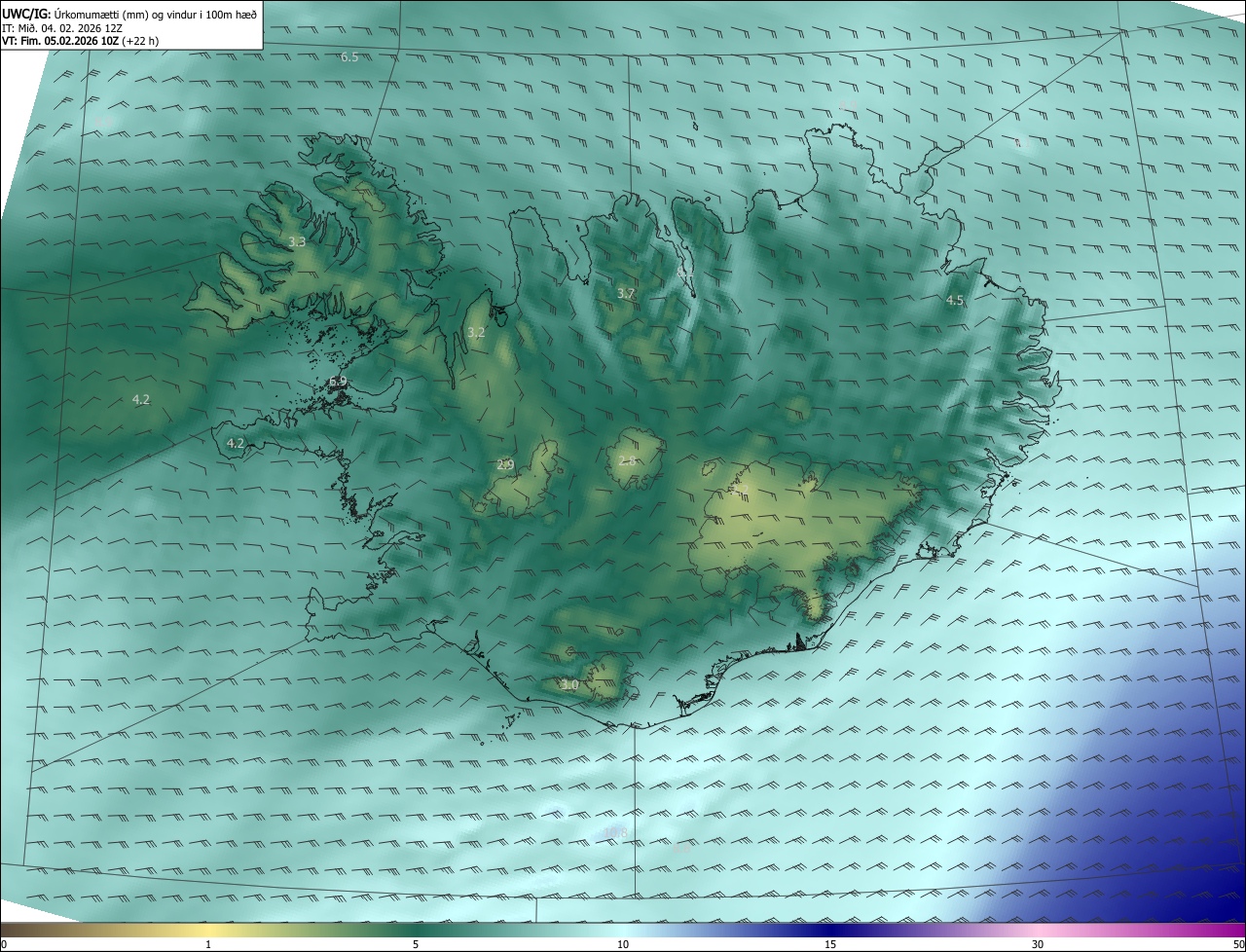Click the 'VT: Fim. 05.02.2026 10Z (+22 h)' line

80,41
